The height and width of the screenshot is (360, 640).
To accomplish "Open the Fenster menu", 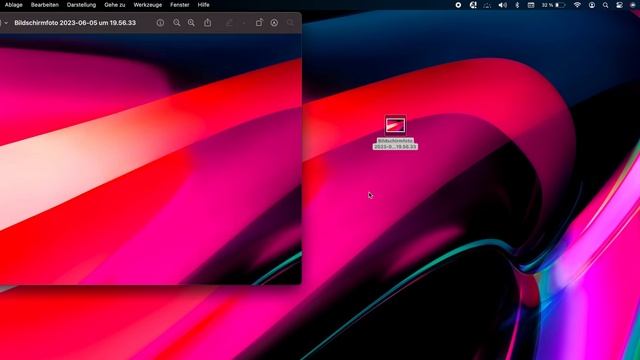I will click(x=180, y=5).
